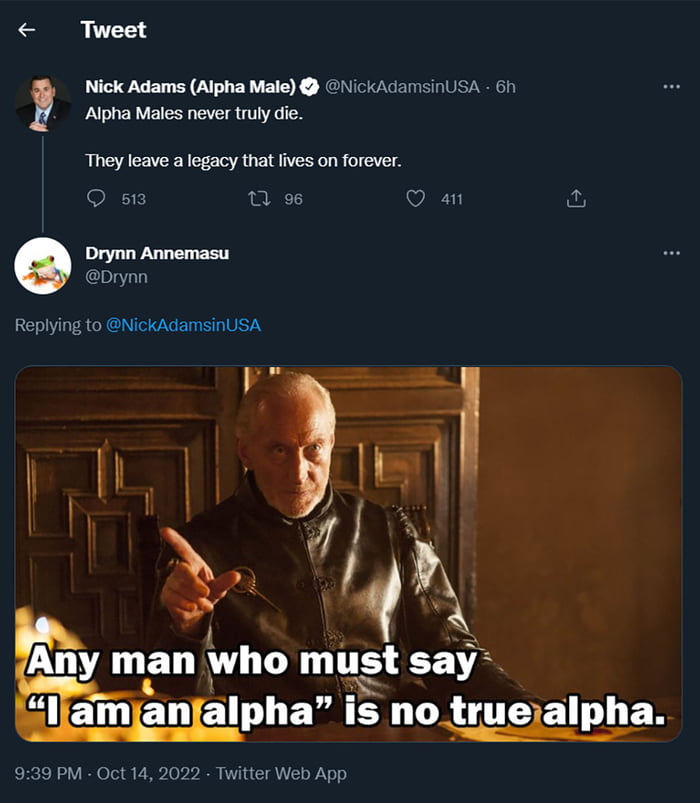The height and width of the screenshot is (803, 700).
Task: Click the back arrow to leave the tweet view
Action: pos(27,30)
